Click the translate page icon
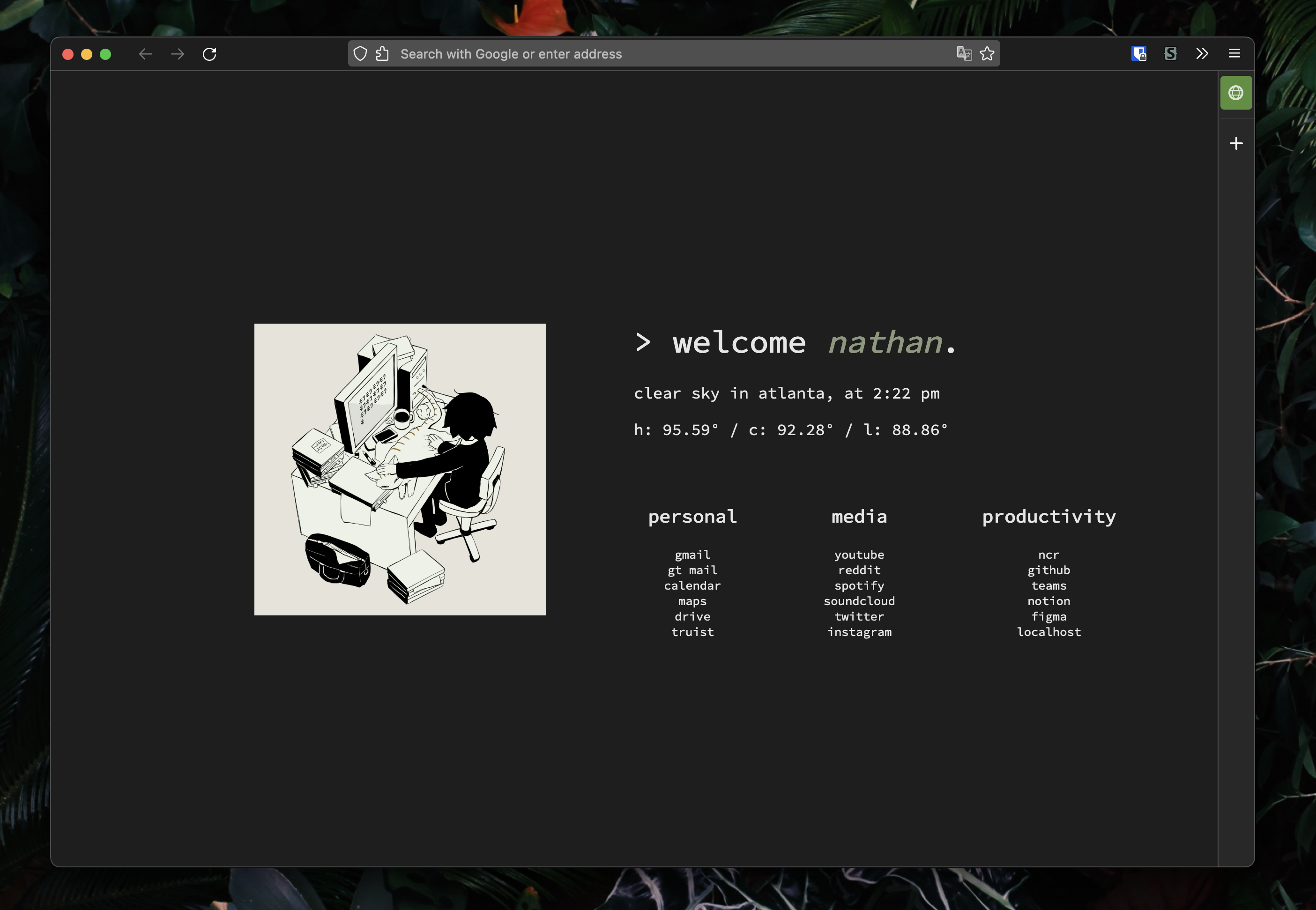 964,53
